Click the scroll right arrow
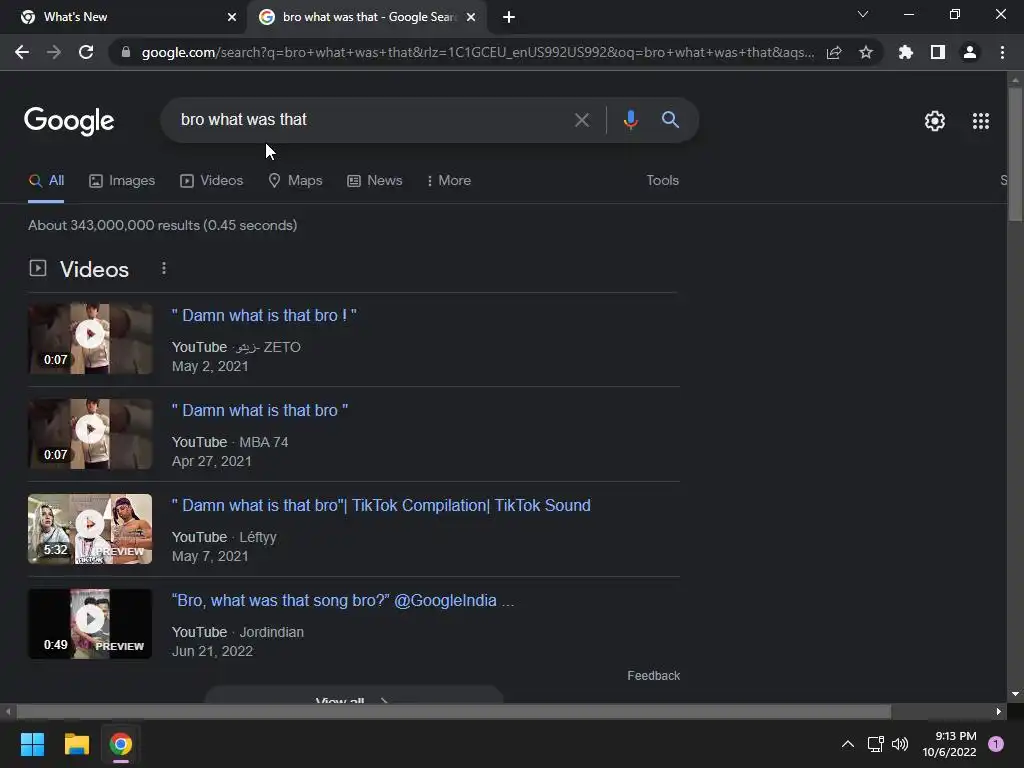The image size is (1024, 768). [x=999, y=711]
